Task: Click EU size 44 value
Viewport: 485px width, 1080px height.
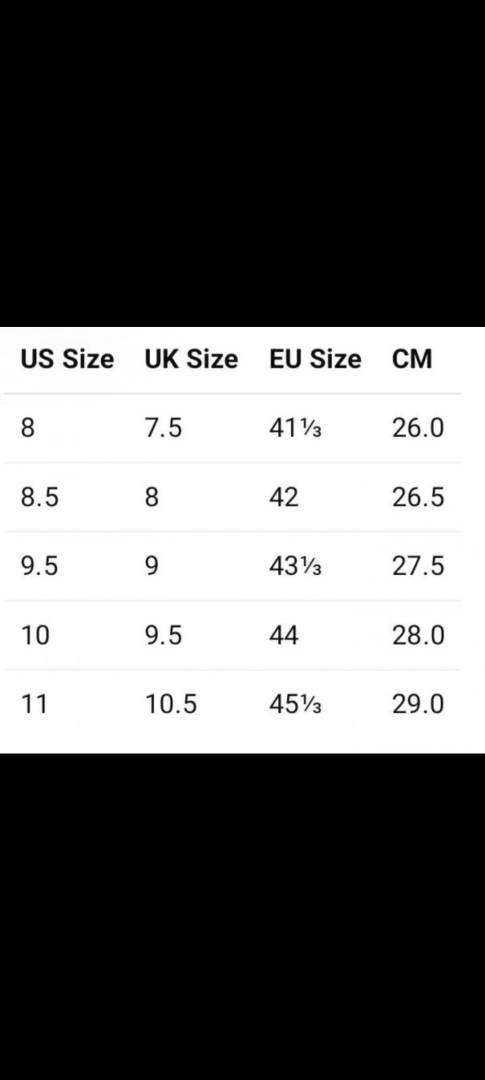Action: [284, 635]
